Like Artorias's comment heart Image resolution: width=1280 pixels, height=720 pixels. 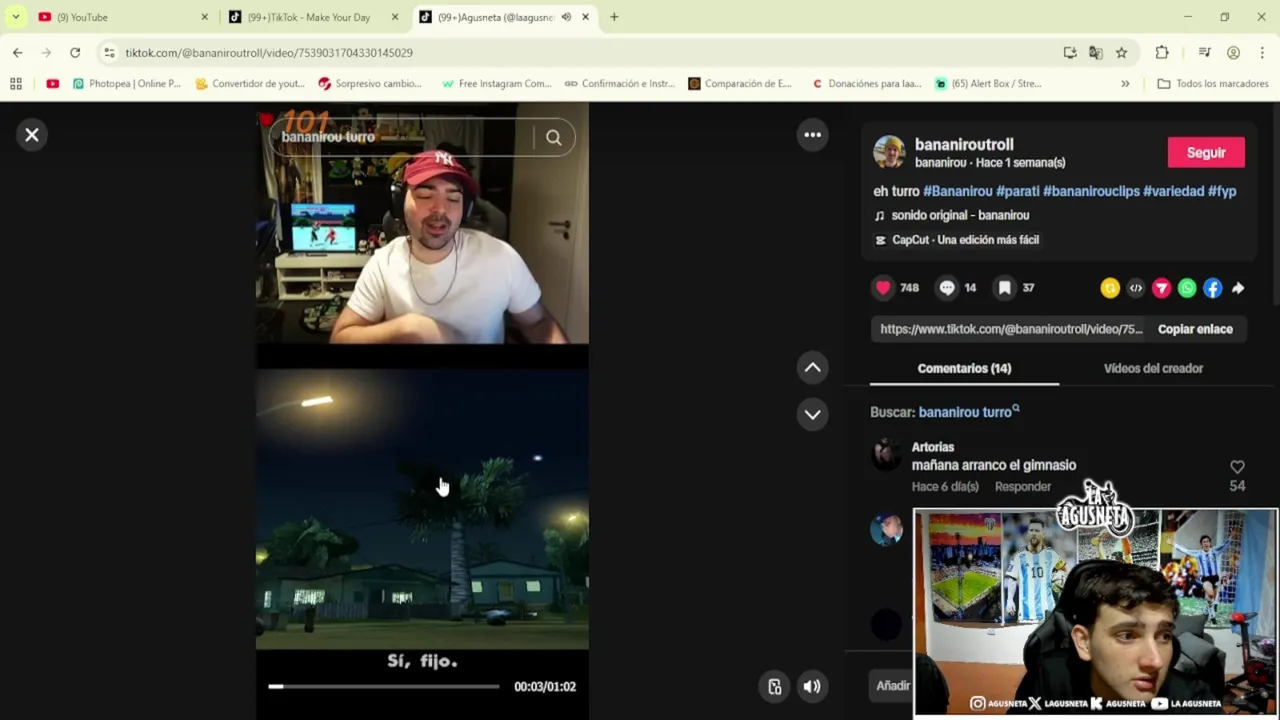[x=1237, y=467]
